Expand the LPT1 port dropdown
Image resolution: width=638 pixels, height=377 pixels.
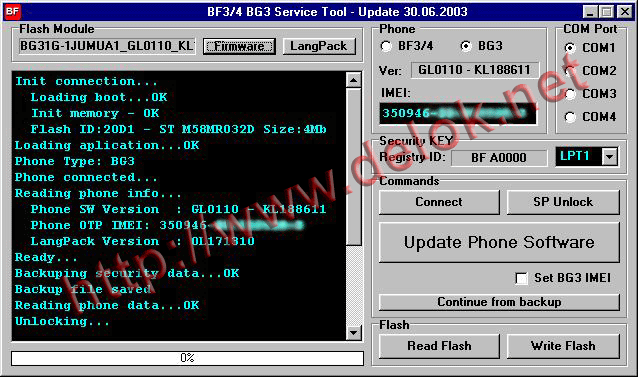pos(609,157)
